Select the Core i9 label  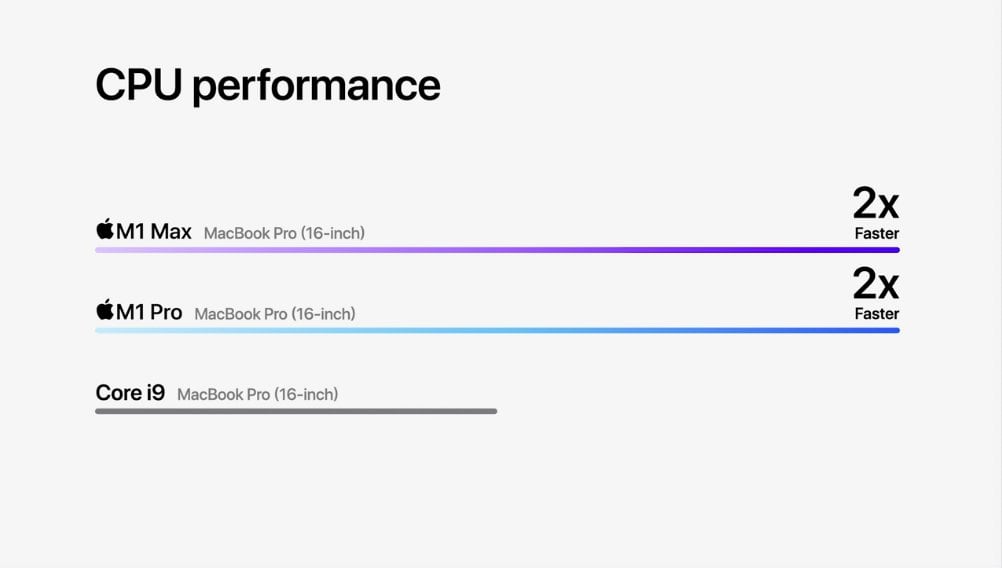[130, 393]
